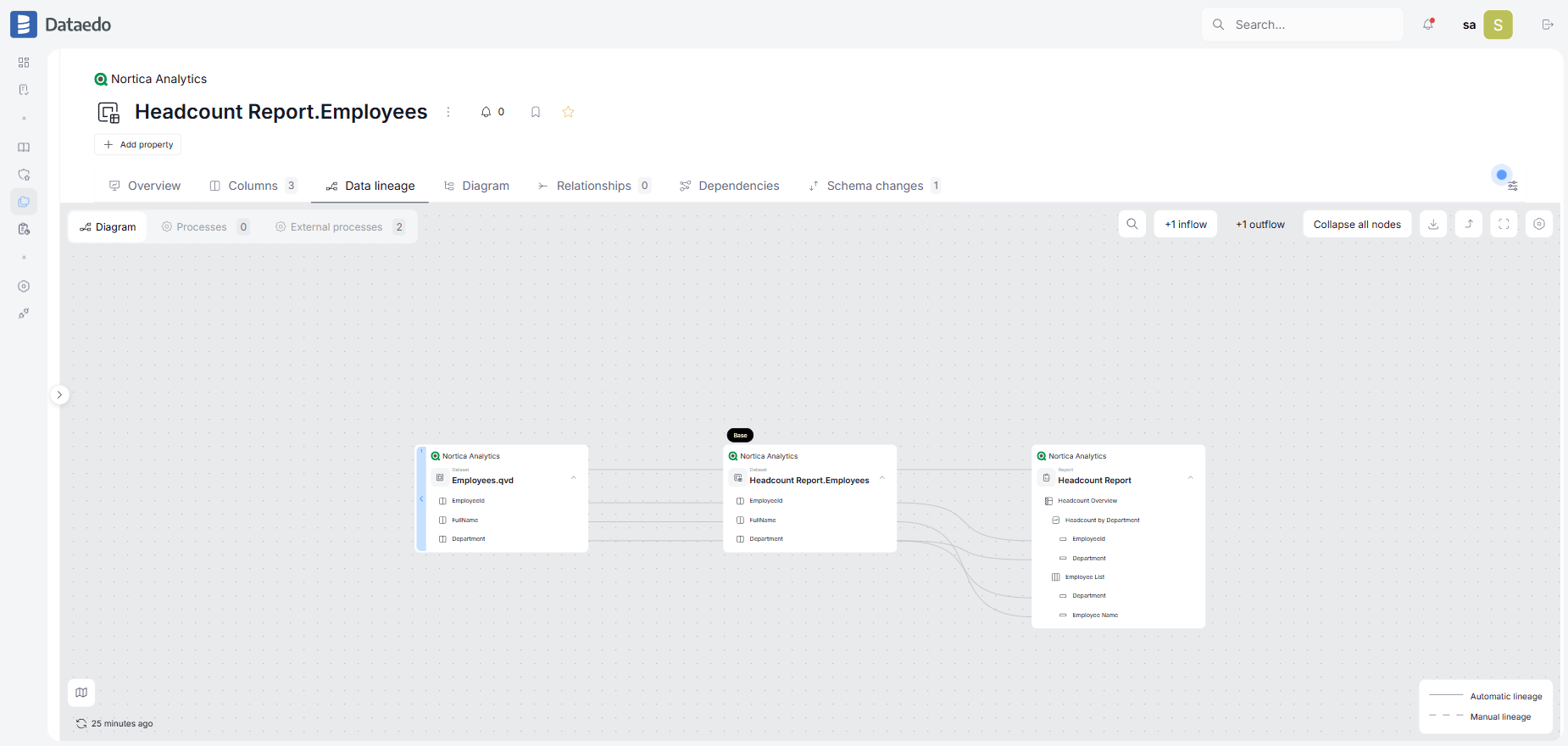Click the Add property button
This screenshot has height=746, width=1568.
pyautogui.click(x=137, y=145)
